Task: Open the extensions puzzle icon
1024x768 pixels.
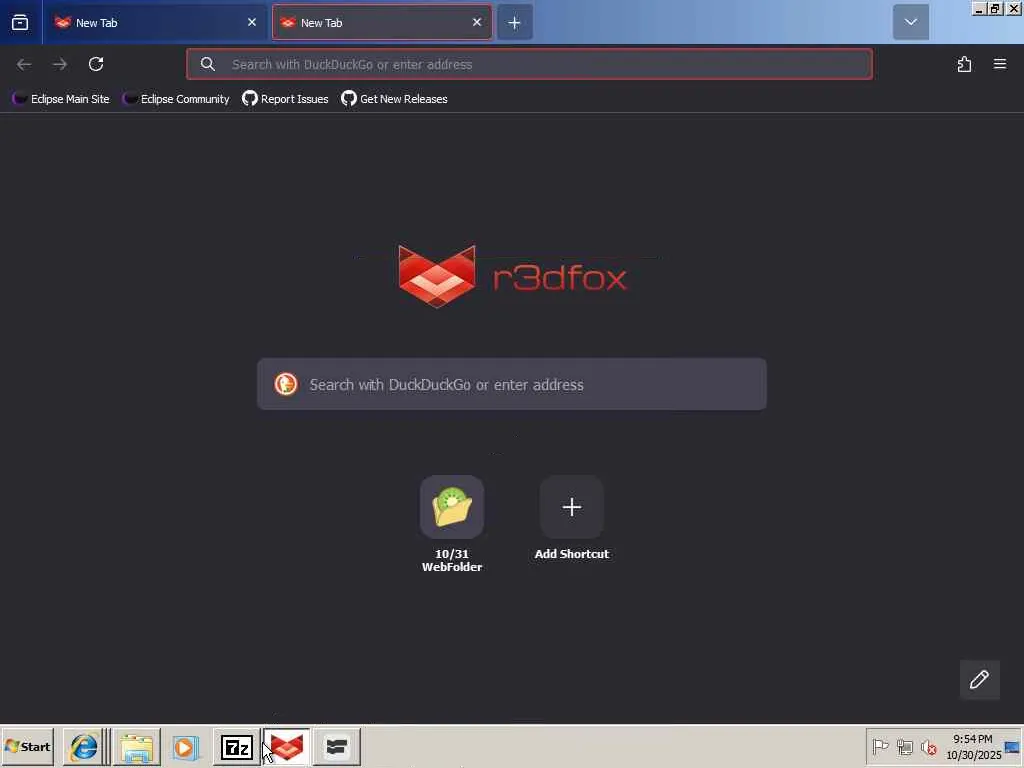Action: (964, 64)
